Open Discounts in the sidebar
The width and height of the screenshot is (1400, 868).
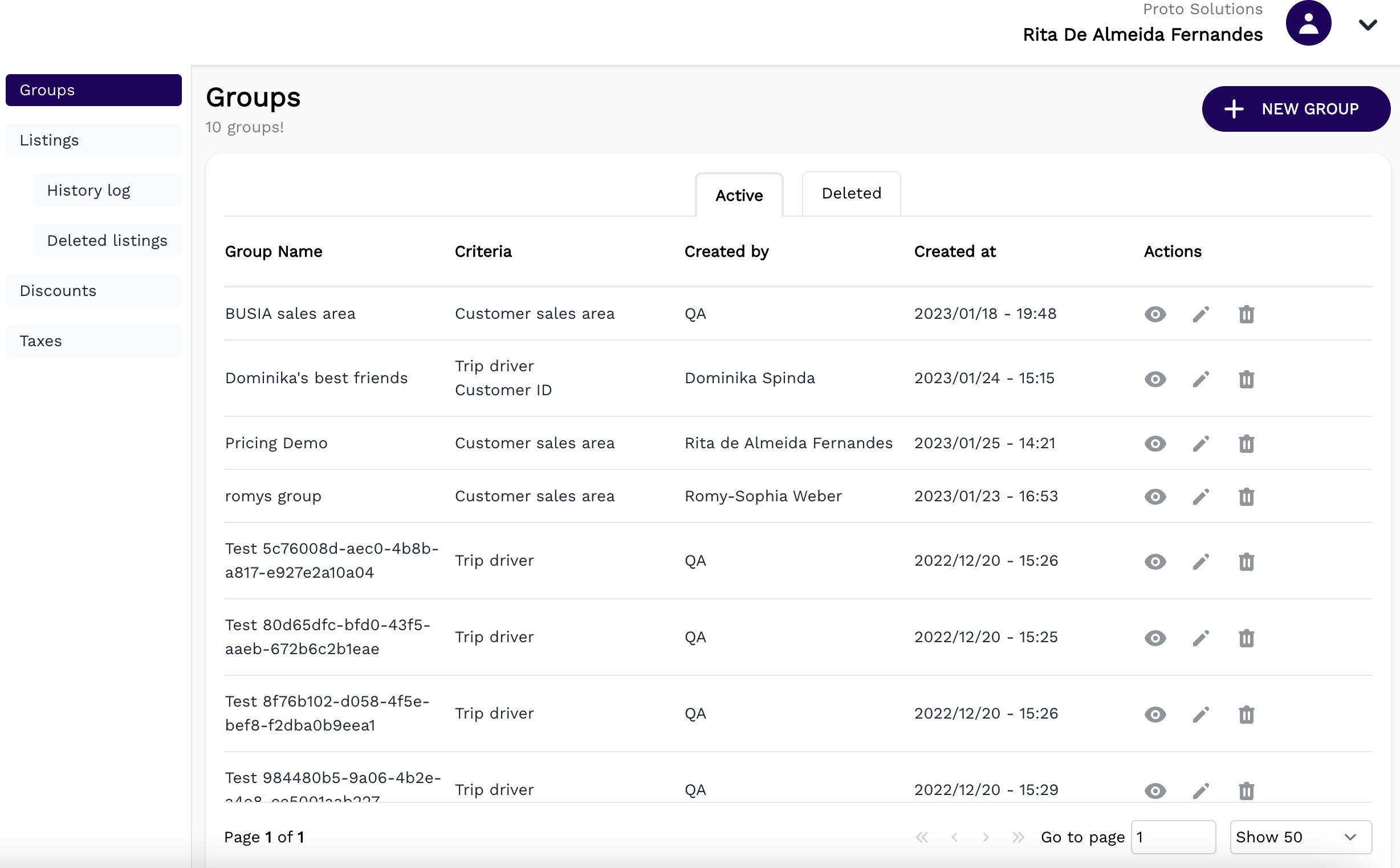tap(93, 290)
